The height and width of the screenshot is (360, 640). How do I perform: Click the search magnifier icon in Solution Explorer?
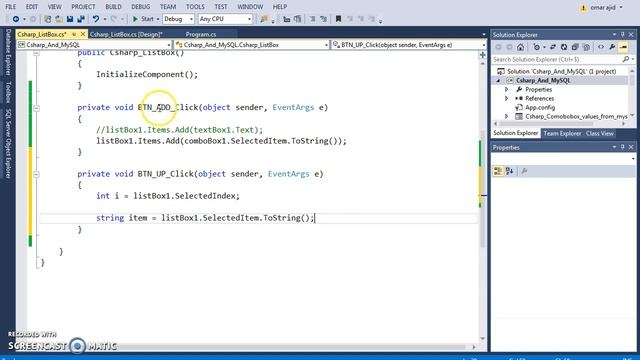[x=626, y=60]
